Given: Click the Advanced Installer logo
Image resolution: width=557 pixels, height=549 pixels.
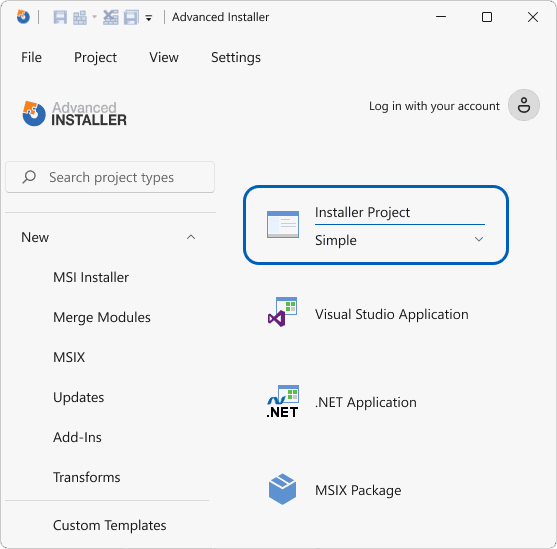Looking at the screenshot, I should pos(75,113).
